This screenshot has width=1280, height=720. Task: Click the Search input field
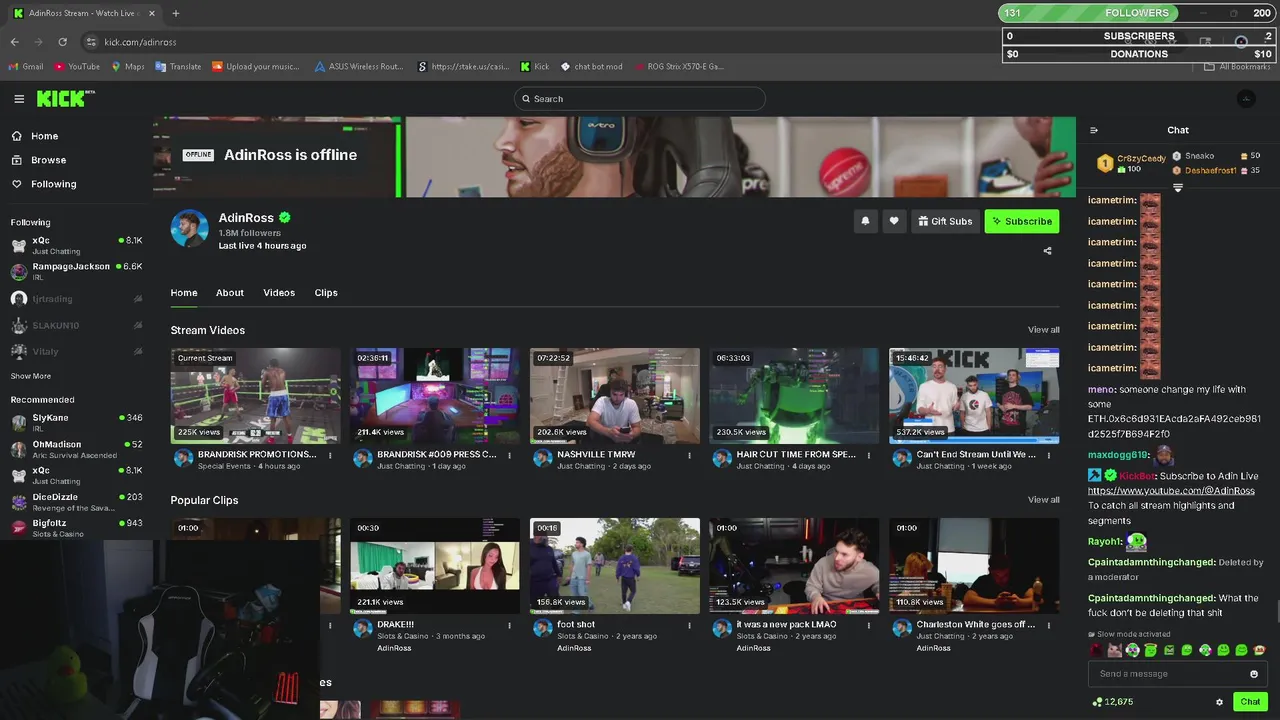(x=640, y=99)
